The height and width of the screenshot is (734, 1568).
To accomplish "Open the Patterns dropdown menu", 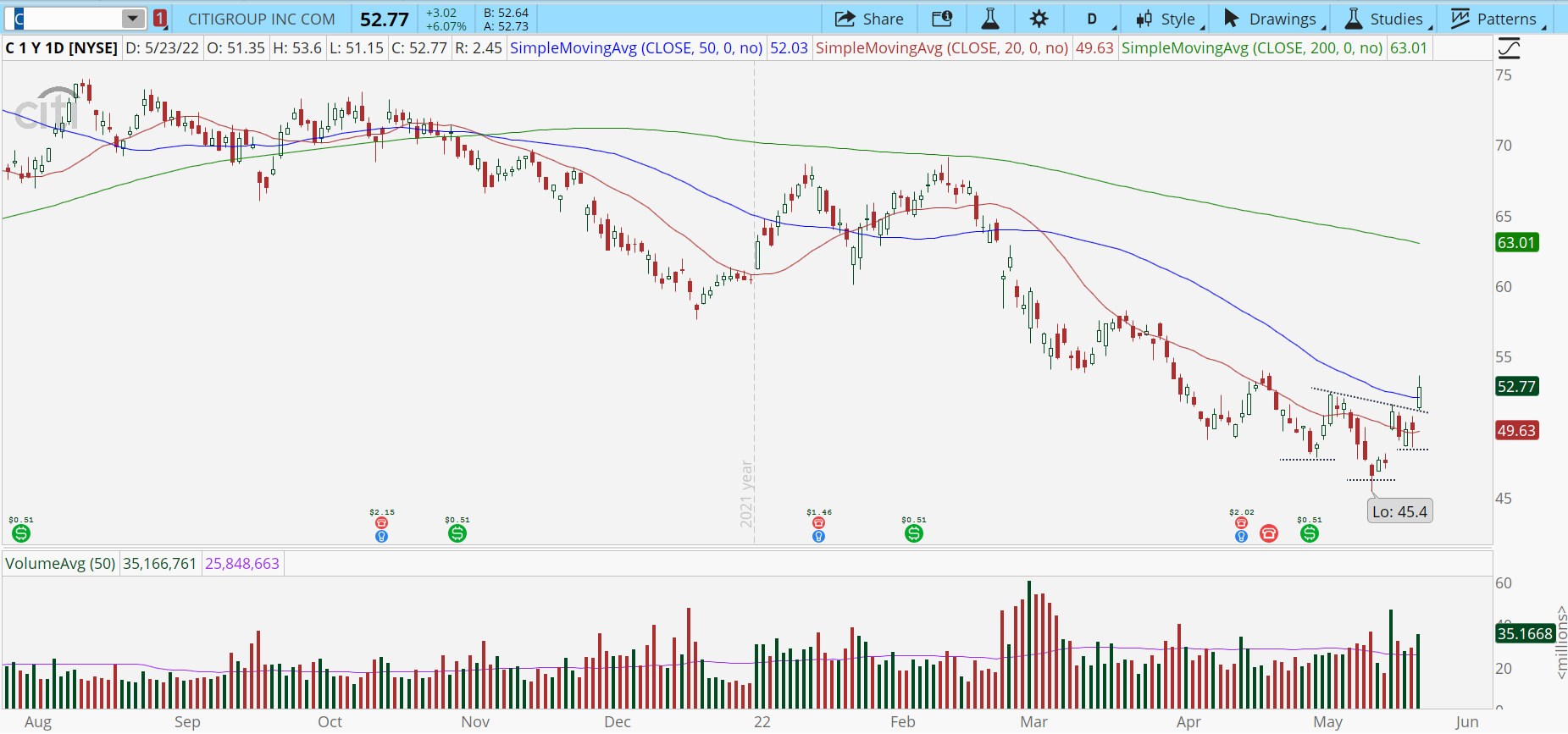I will coord(1496,19).
